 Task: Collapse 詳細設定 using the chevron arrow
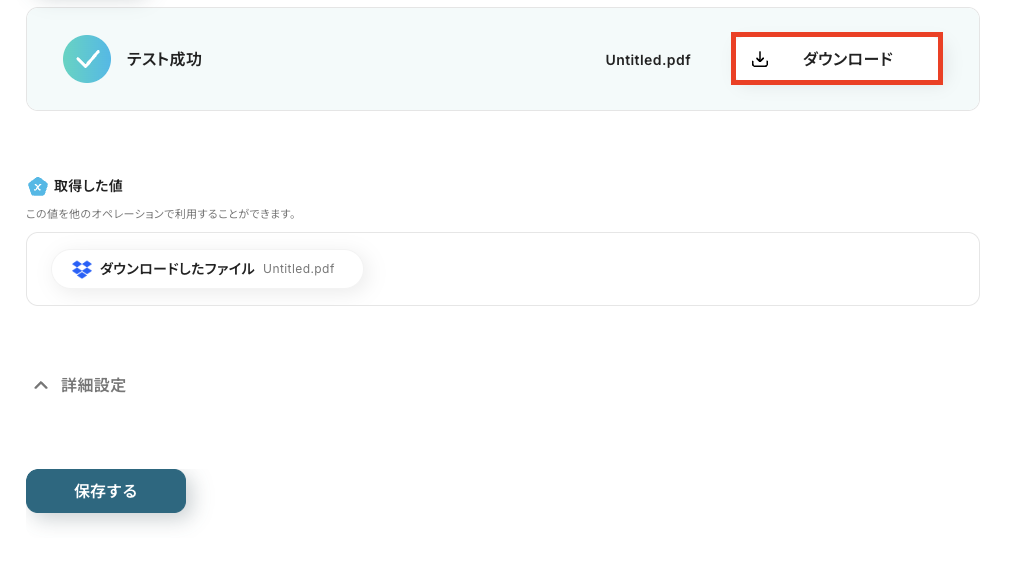(x=41, y=385)
